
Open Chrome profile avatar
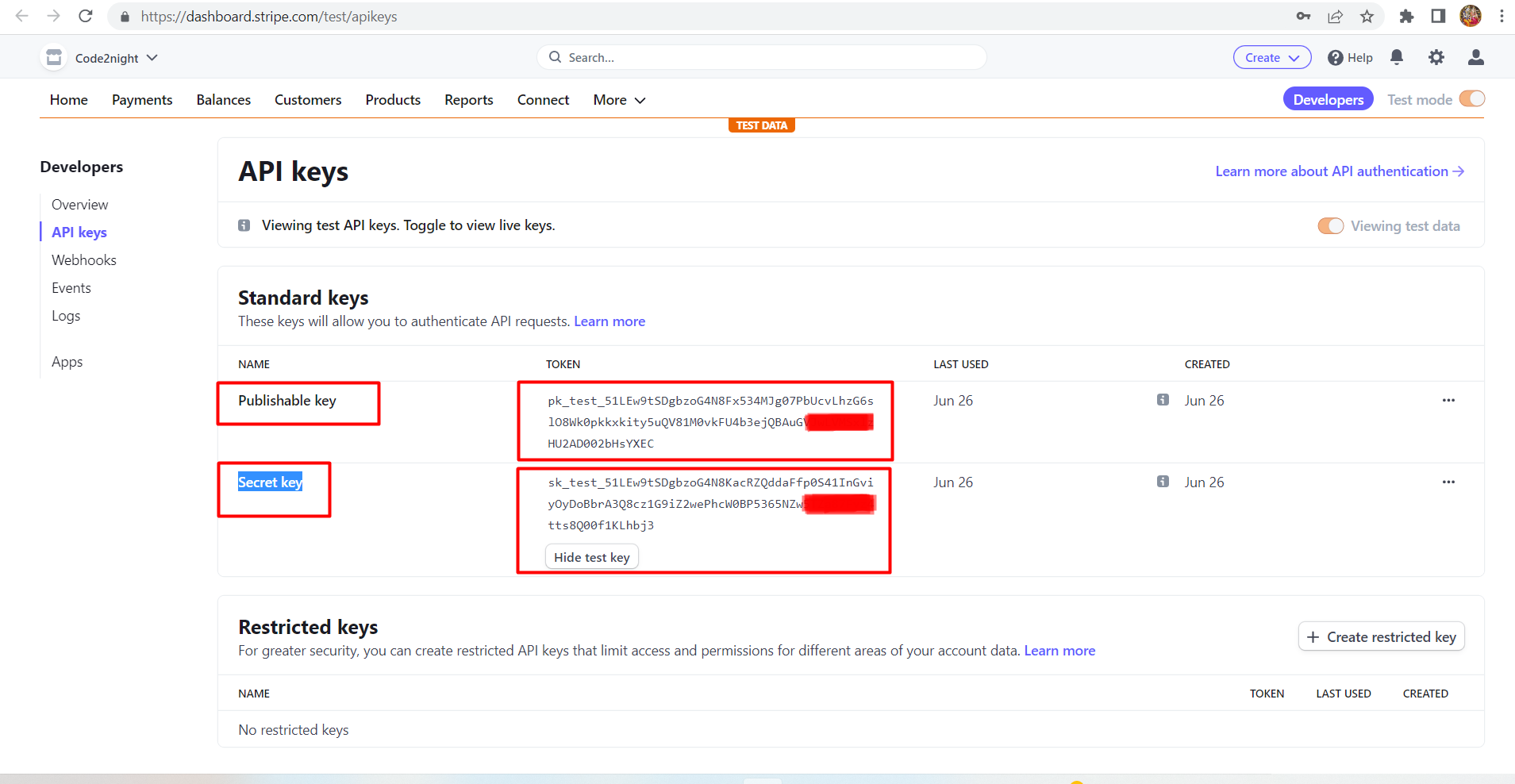pyautogui.click(x=1471, y=16)
